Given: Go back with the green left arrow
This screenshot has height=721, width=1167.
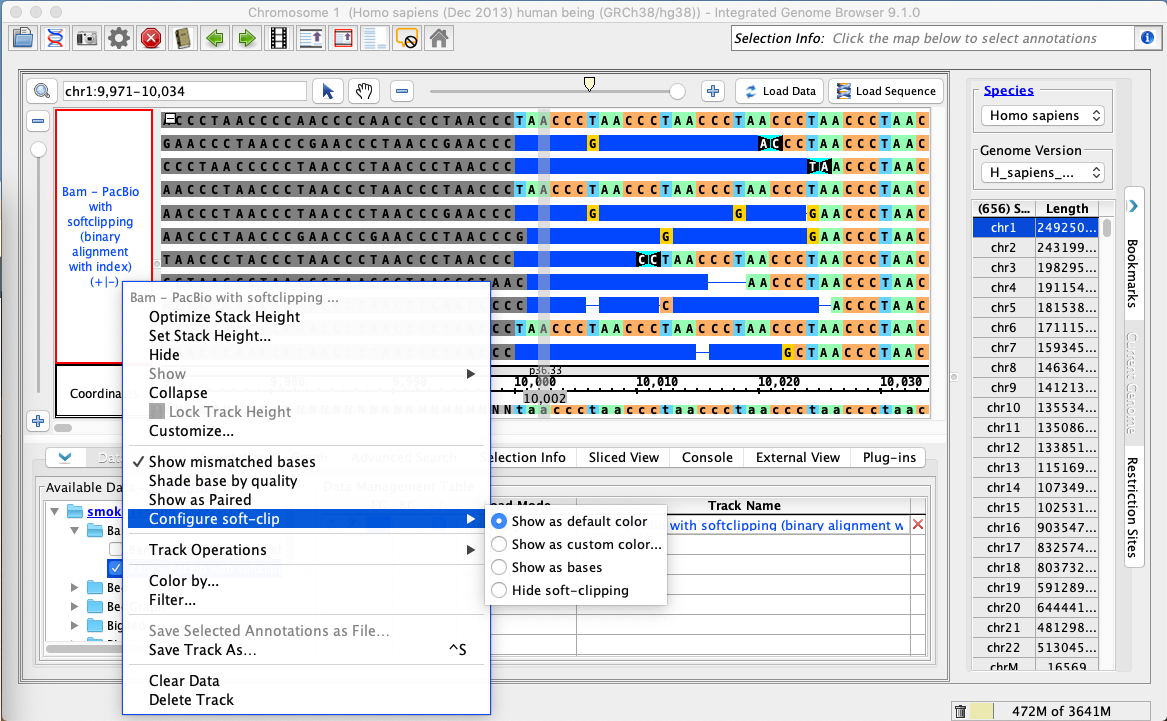Looking at the screenshot, I should pos(215,38).
